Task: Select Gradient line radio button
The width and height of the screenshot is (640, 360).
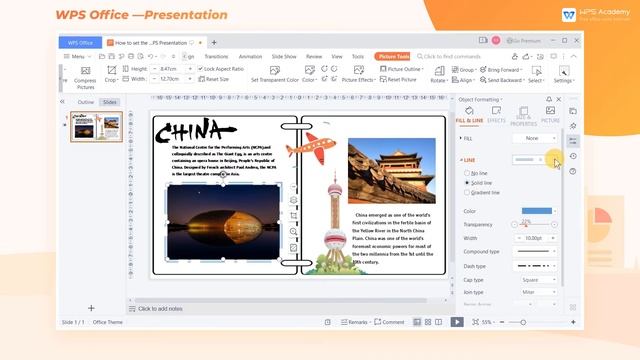Action: coord(467,192)
